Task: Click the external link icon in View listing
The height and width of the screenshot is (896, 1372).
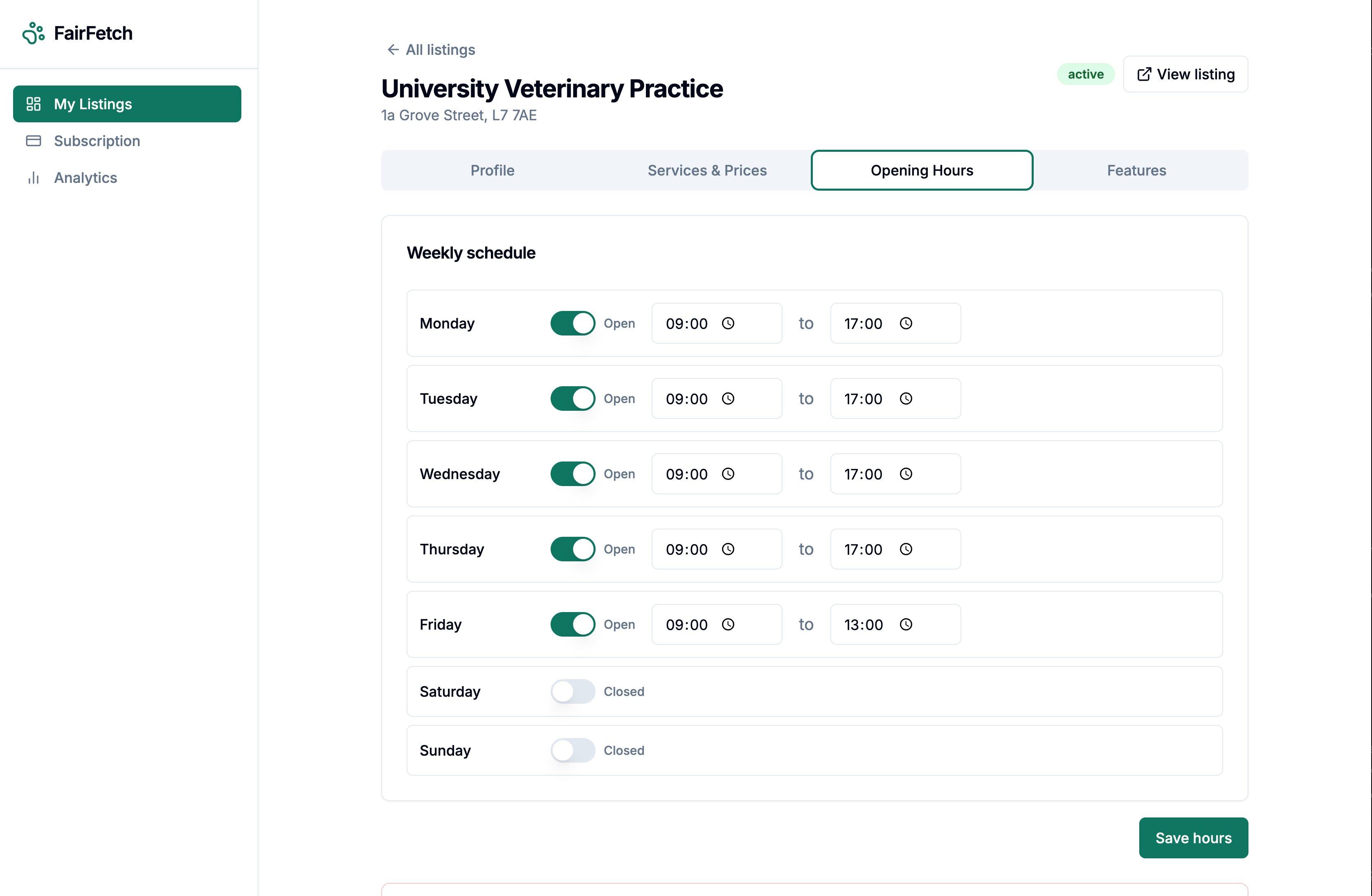Action: pos(1144,74)
